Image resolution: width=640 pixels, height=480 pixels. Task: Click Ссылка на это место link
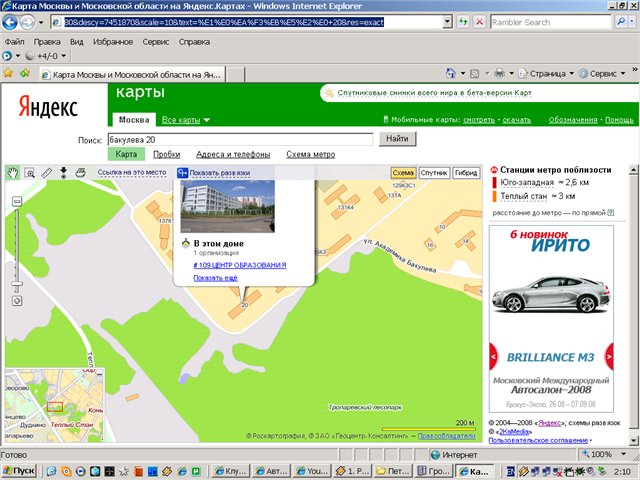(132, 173)
